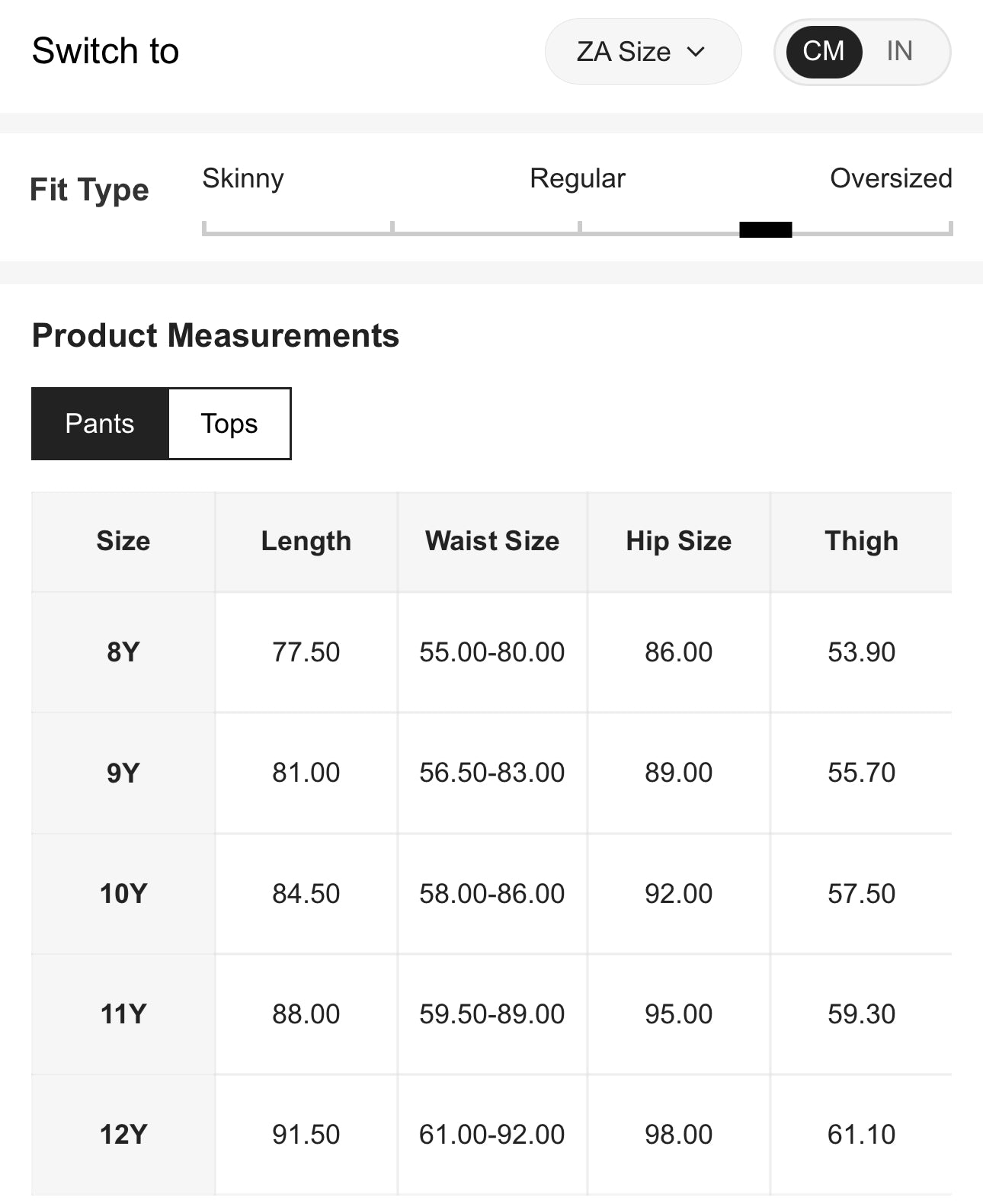Click the Thigh column header
The image size is (983, 1204).
(861, 541)
